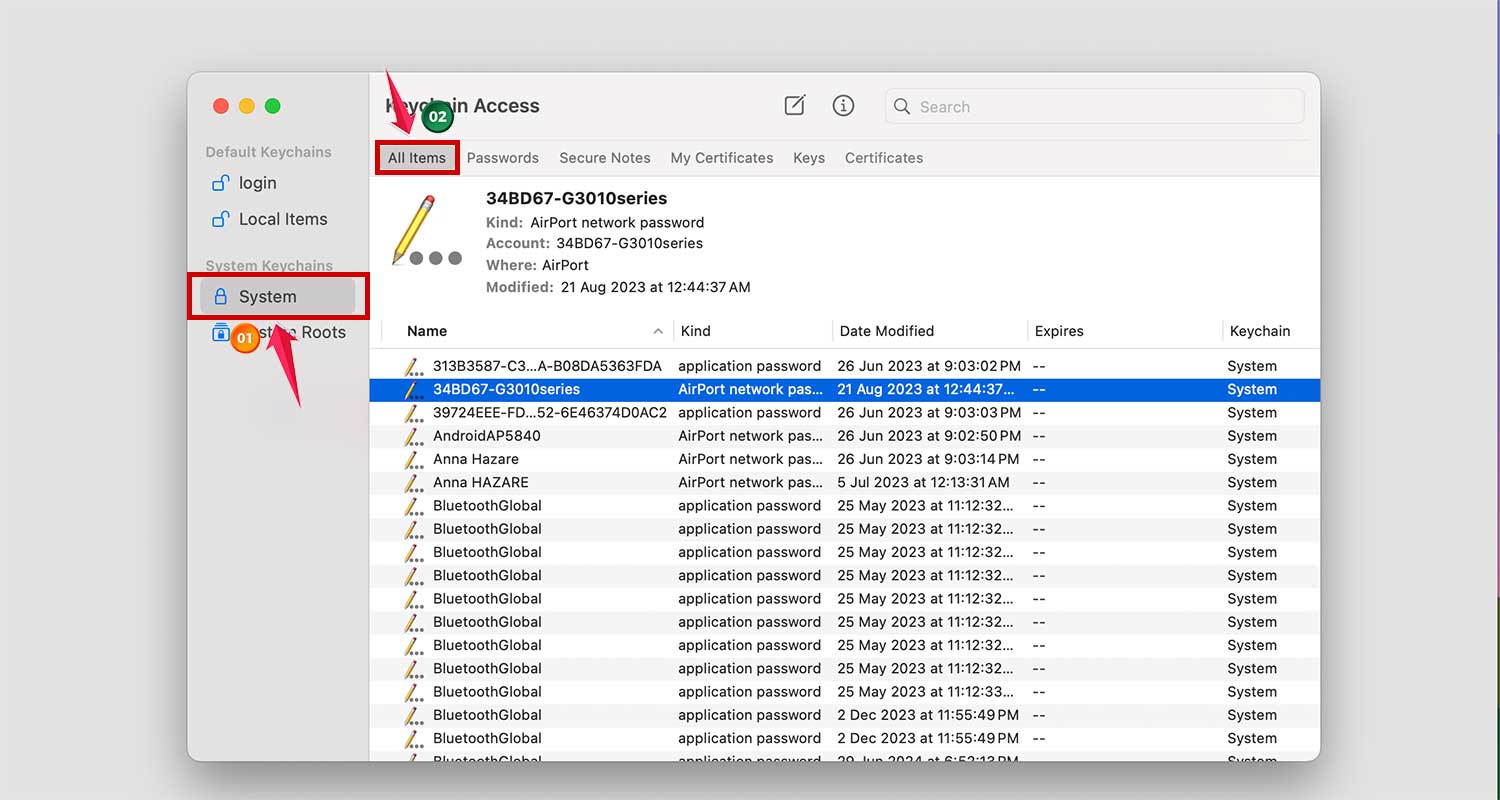
Task: Switch to the Passwords tab
Action: tap(503, 157)
